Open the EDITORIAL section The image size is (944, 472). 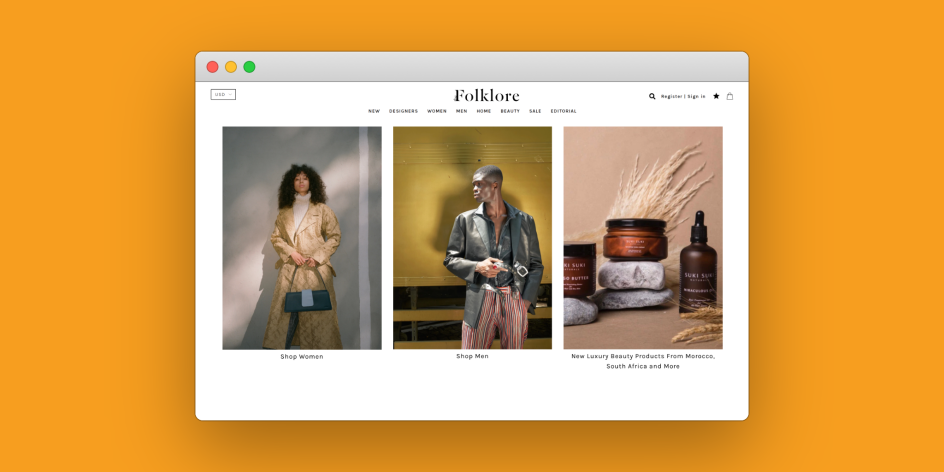pyautogui.click(x=563, y=111)
